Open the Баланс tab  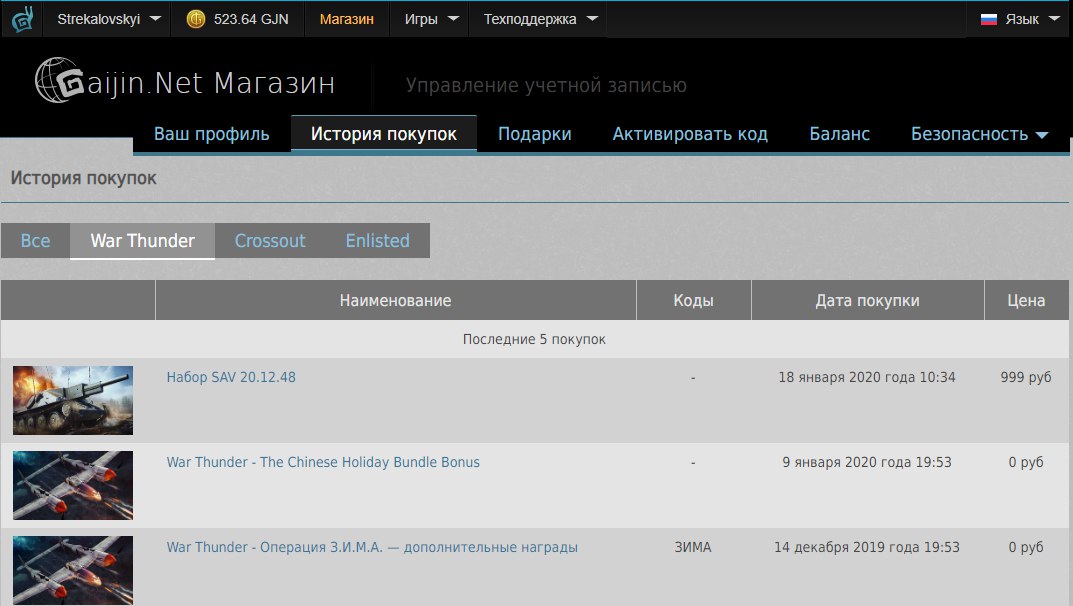[x=840, y=134]
